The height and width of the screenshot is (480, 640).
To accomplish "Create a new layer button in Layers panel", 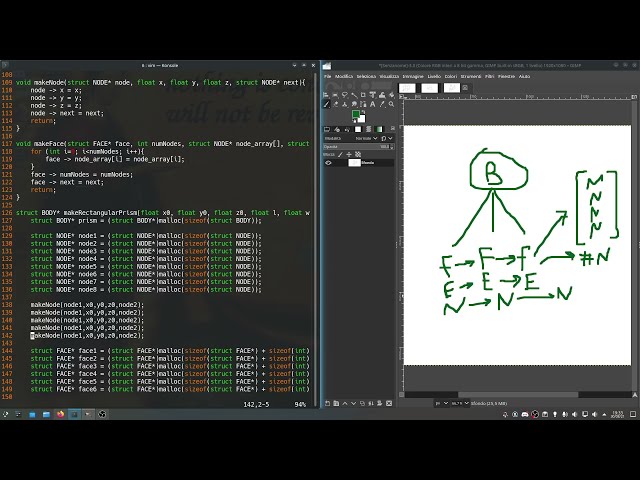I will point(327,403).
